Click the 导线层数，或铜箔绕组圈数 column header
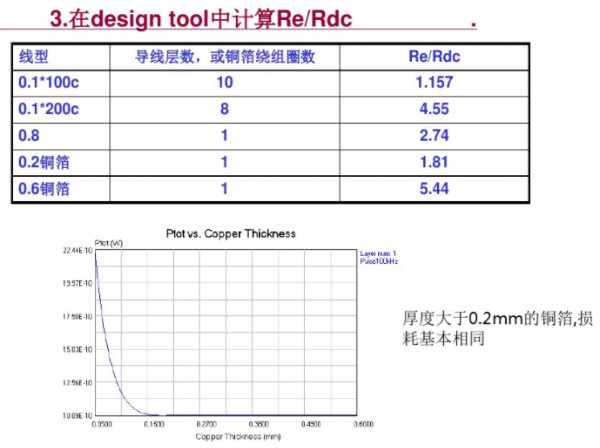Viewport: 600px width, 448px height. click(x=225, y=56)
